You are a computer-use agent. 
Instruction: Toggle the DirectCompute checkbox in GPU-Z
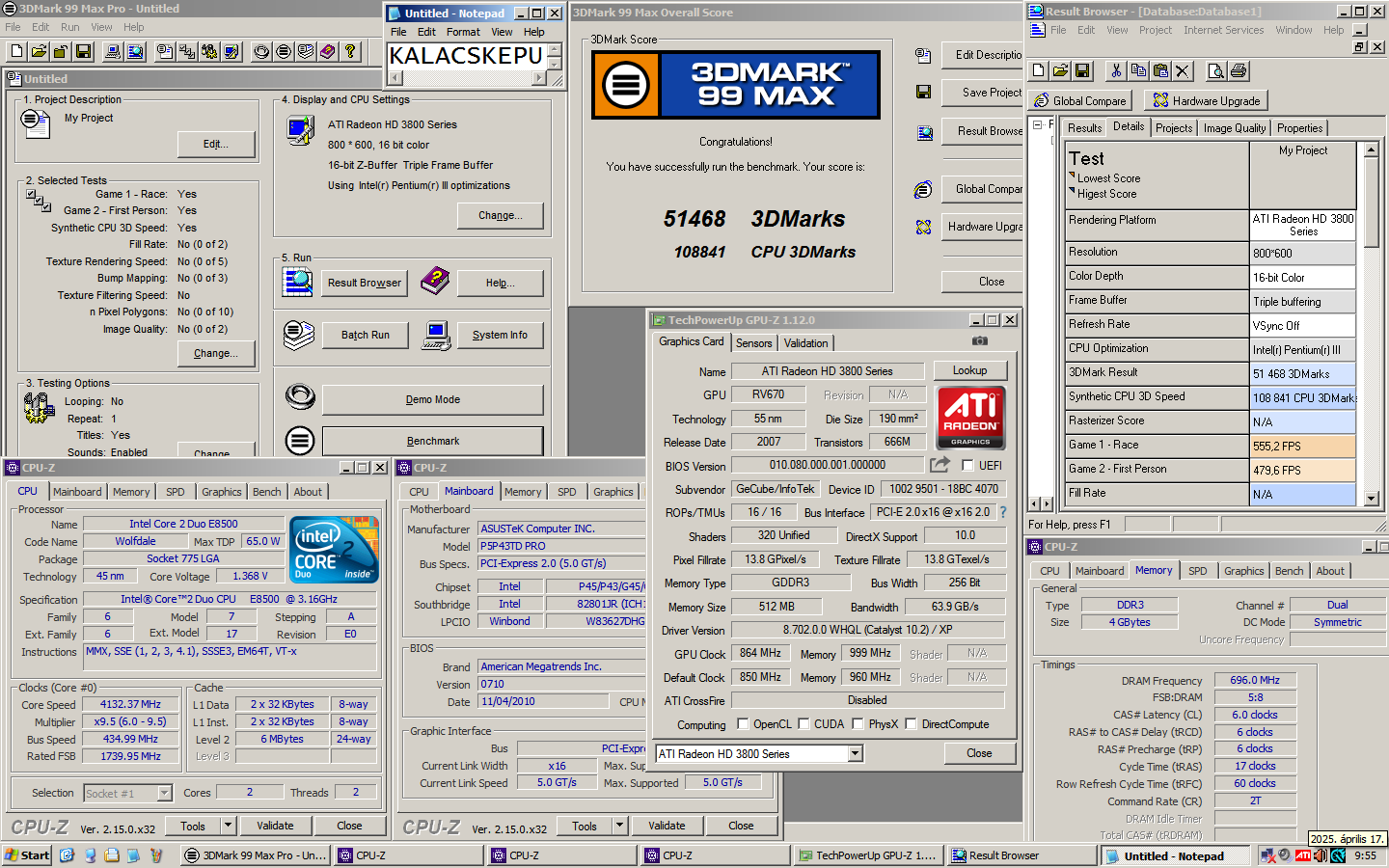click(x=911, y=723)
